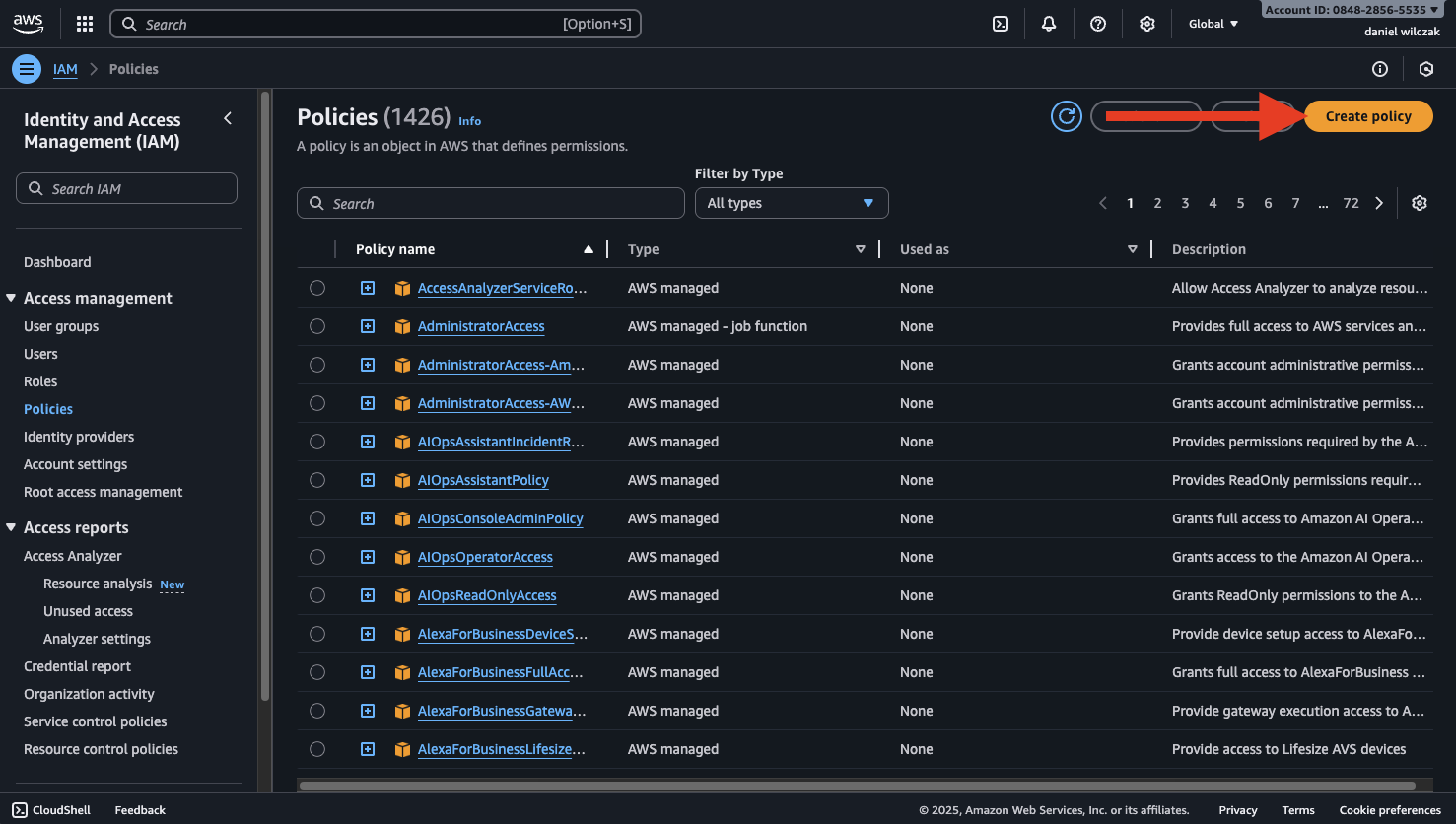Click the Create policy button

tap(1367, 116)
